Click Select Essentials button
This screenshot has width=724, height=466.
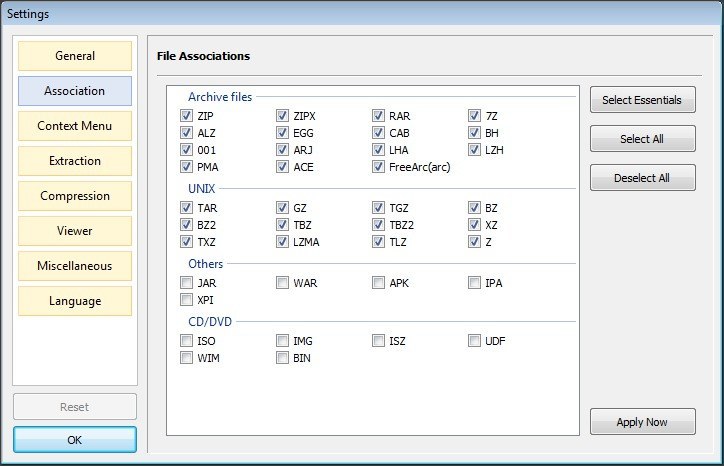coord(643,100)
